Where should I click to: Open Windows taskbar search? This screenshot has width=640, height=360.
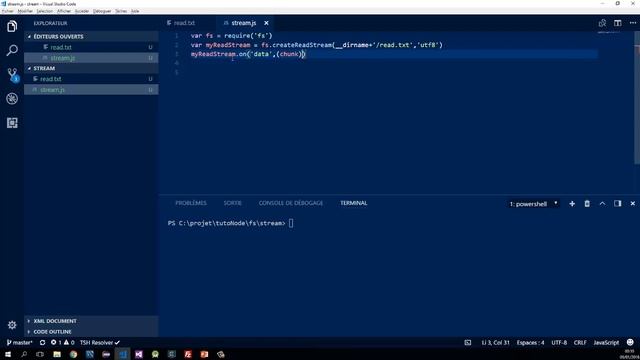24,354
